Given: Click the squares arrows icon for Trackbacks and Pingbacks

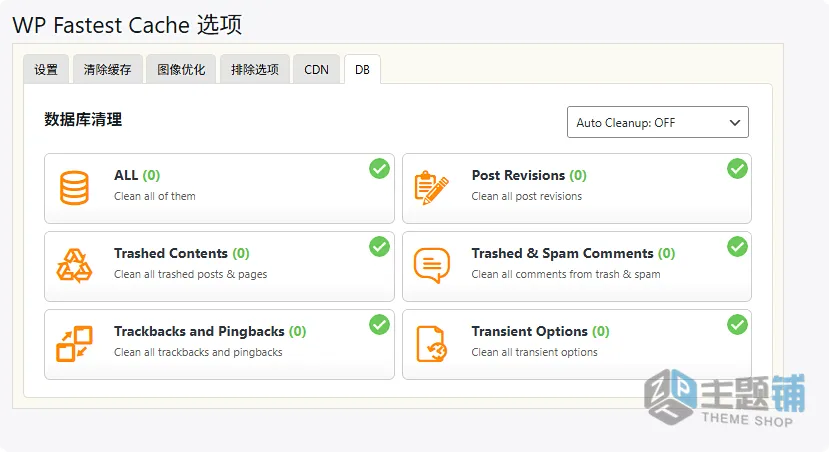Looking at the screenshot, I should 74,344.
